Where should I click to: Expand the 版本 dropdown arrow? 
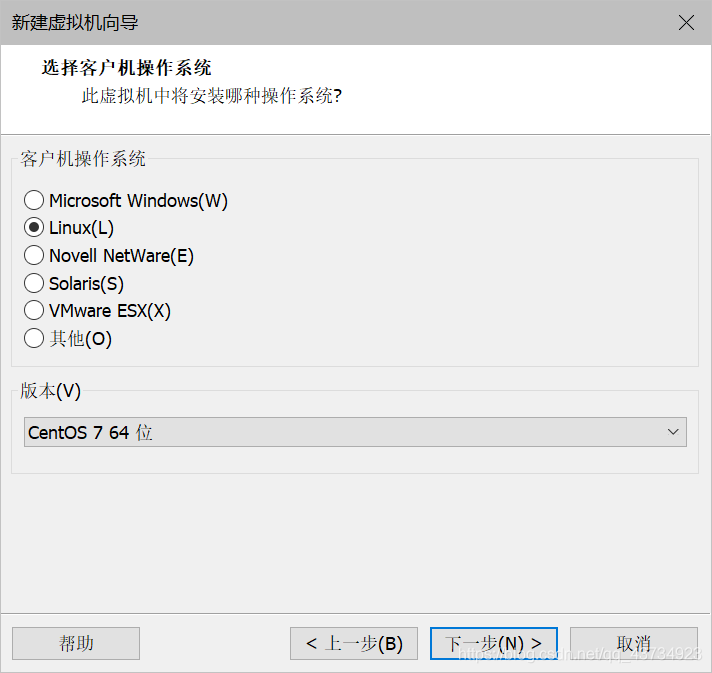pos(673,432)
